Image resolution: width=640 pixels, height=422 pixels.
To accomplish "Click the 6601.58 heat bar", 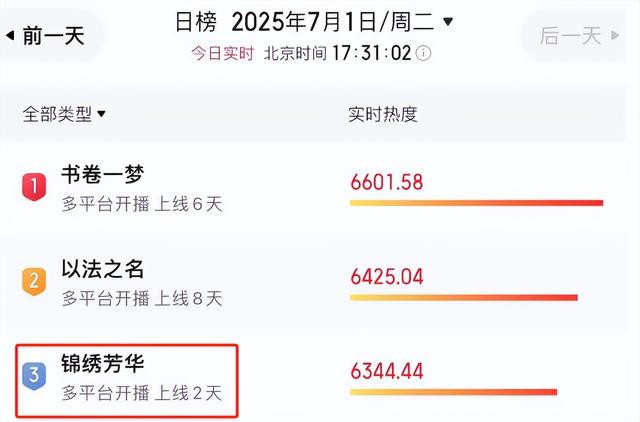I will [476, 203].
